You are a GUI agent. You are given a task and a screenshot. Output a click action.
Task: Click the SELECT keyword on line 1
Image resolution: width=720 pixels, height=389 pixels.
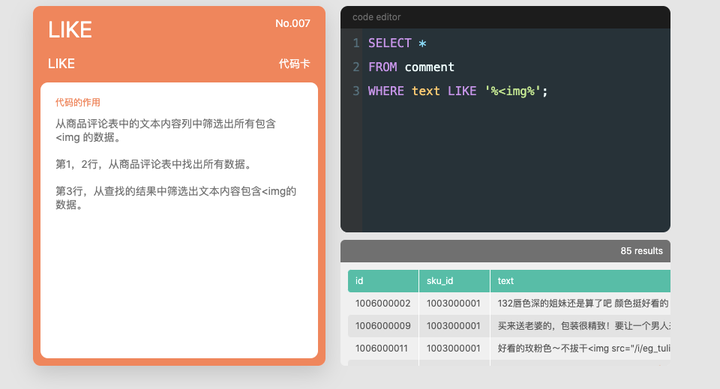tap(390, 43)
